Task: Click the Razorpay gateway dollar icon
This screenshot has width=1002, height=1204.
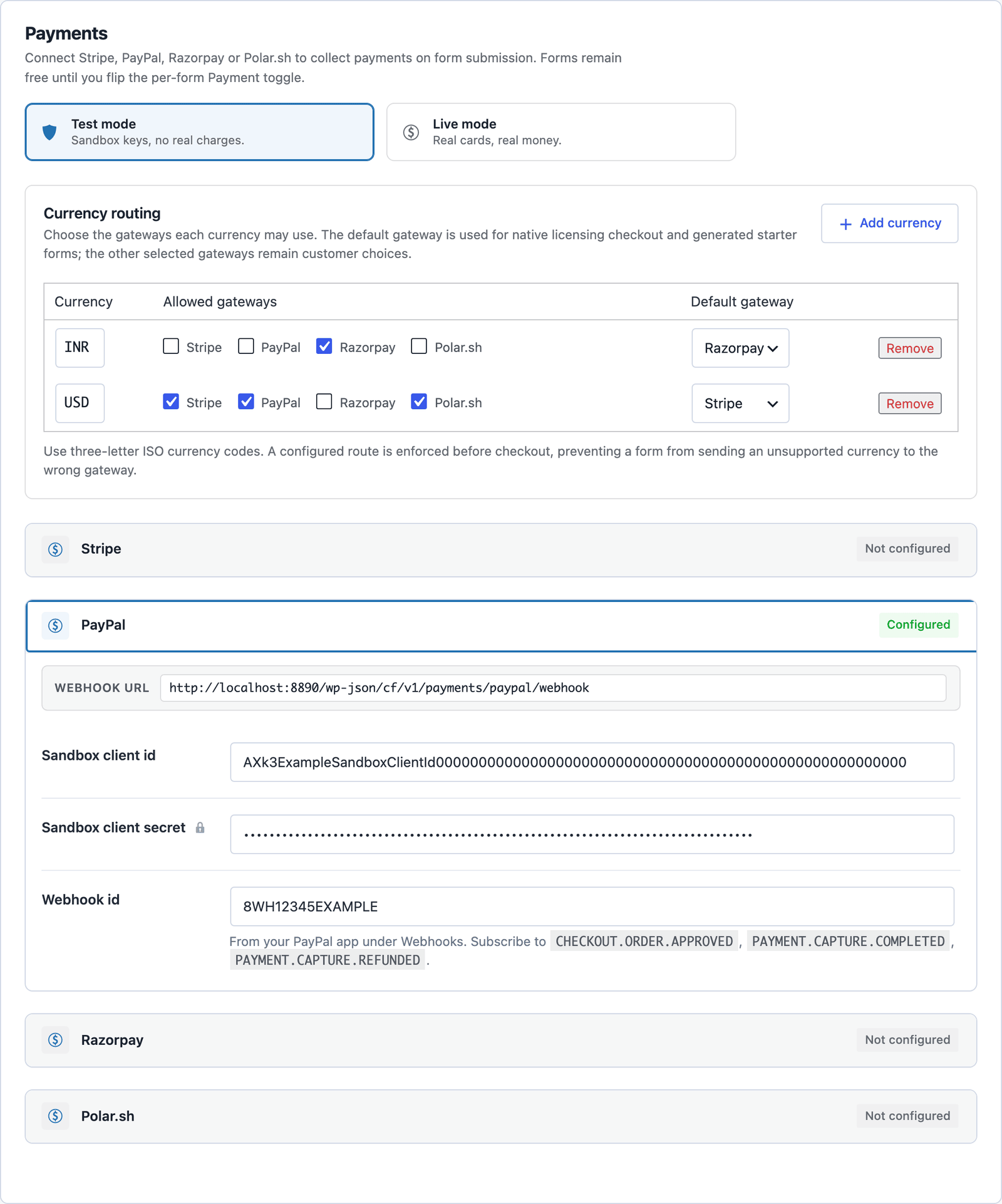Action: tap(56, 1040)
